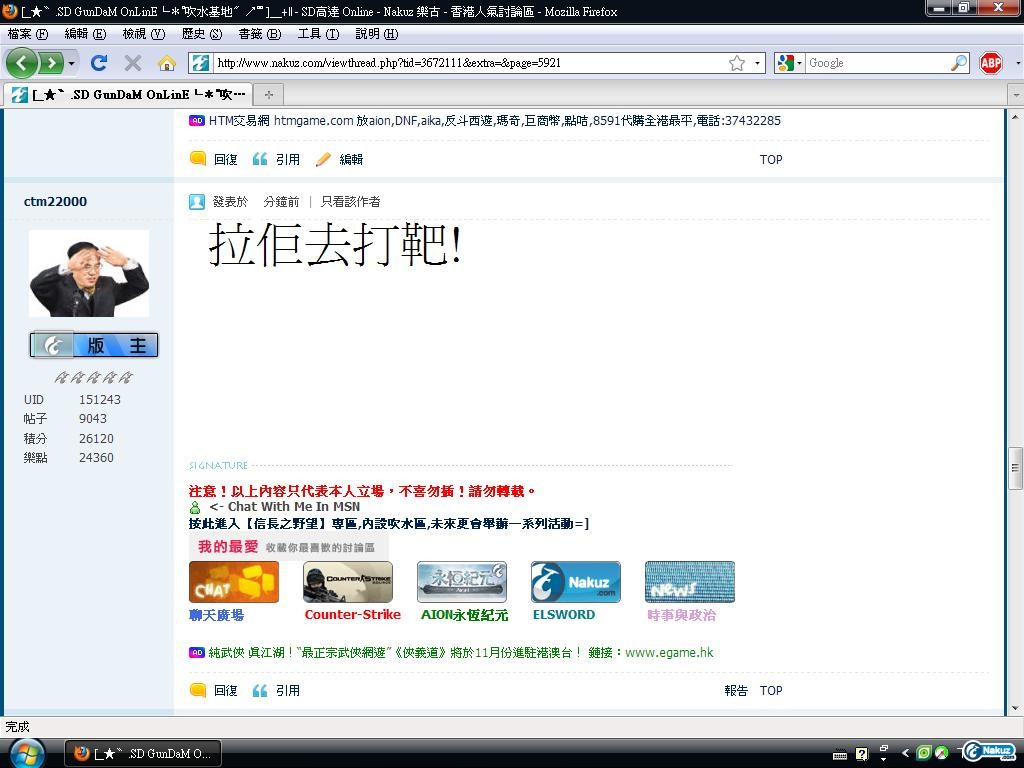Image resolution: width=1024 pixels, height=768 pixels.
Task: Open the back/forward history dropdown arrow
Action: click(71, 63)
